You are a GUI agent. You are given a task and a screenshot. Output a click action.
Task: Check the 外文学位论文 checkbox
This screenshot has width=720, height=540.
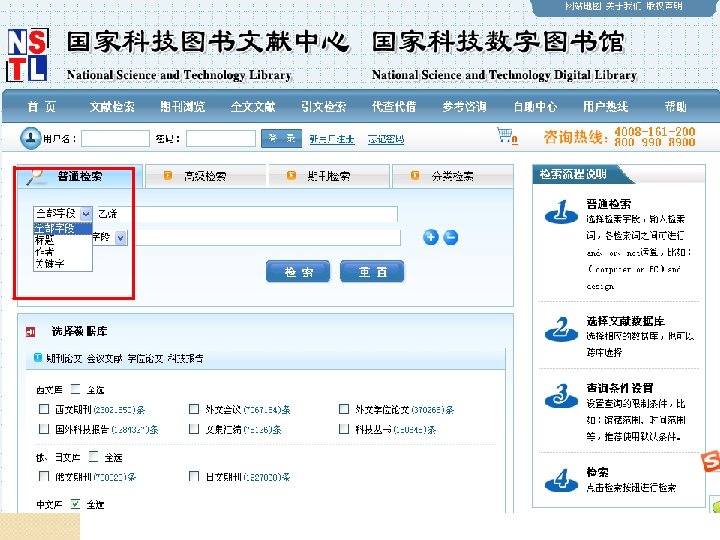344,409
